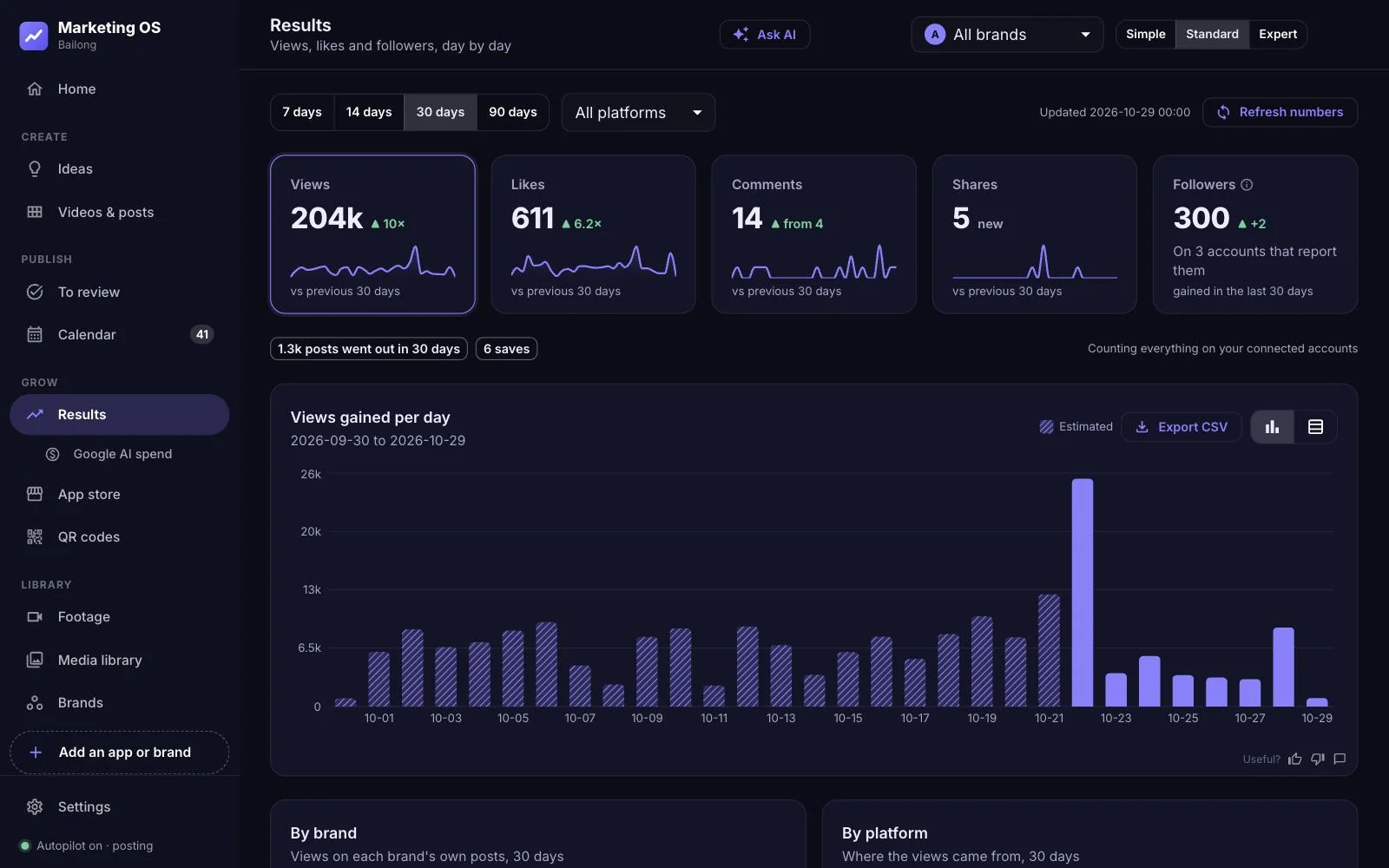This screenshot has width=1389, height=868.
Task: Give thumbs down on the chart
Action: pyautogui.click(x=1318, y=759)
